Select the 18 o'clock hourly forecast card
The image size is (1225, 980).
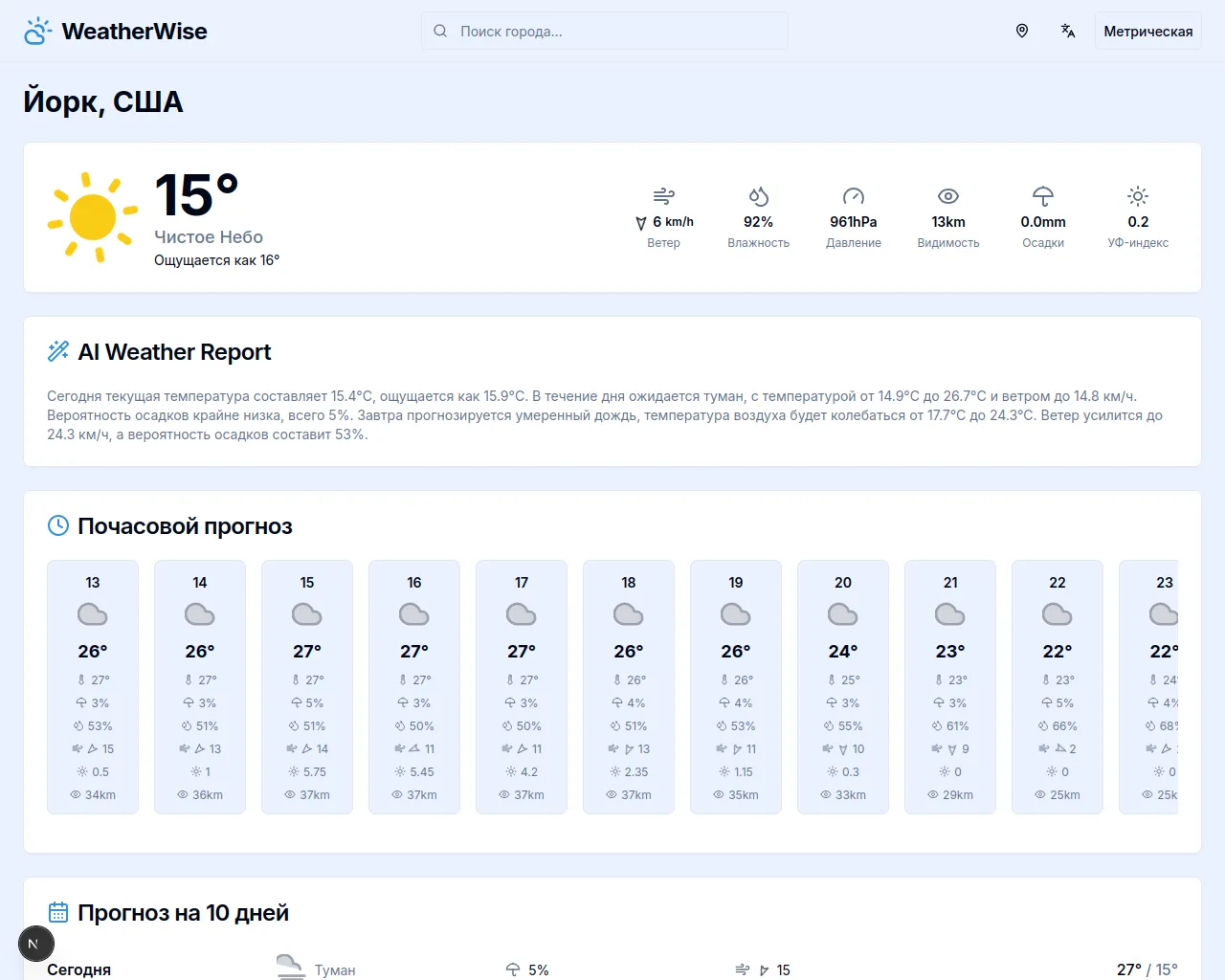pos(629,686)
